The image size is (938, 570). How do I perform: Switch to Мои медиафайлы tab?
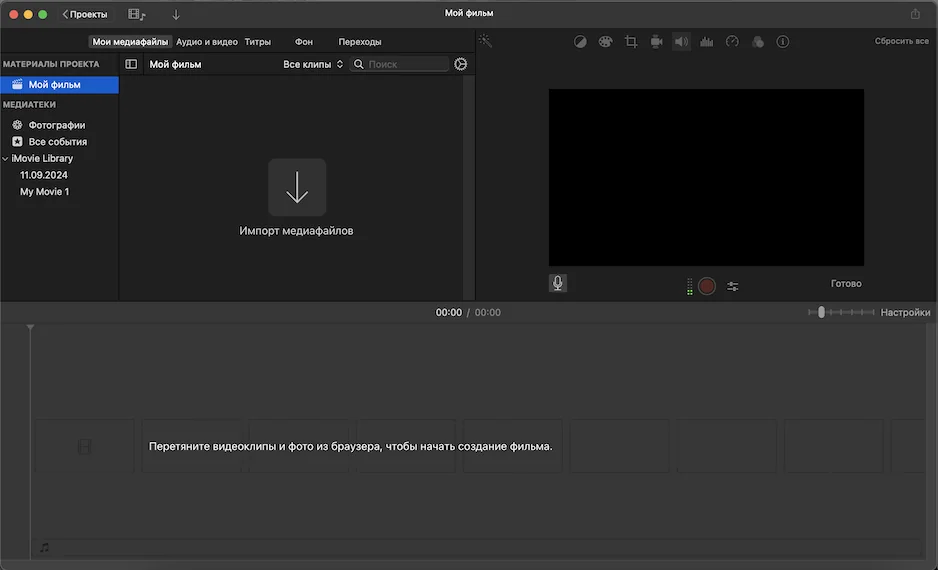[130, 42]
